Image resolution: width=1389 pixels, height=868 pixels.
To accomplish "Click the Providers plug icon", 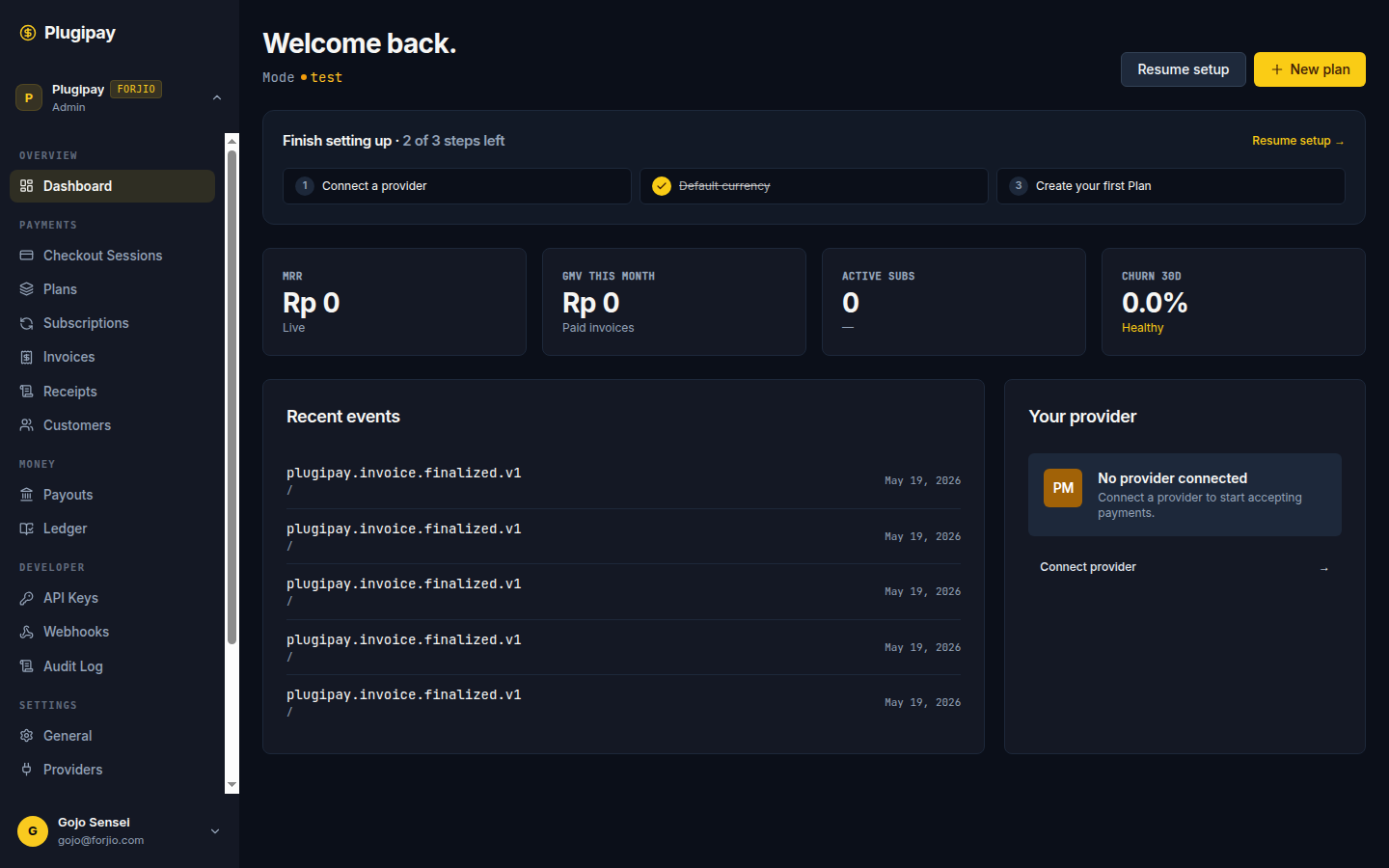I will click(x=26, y=770).
